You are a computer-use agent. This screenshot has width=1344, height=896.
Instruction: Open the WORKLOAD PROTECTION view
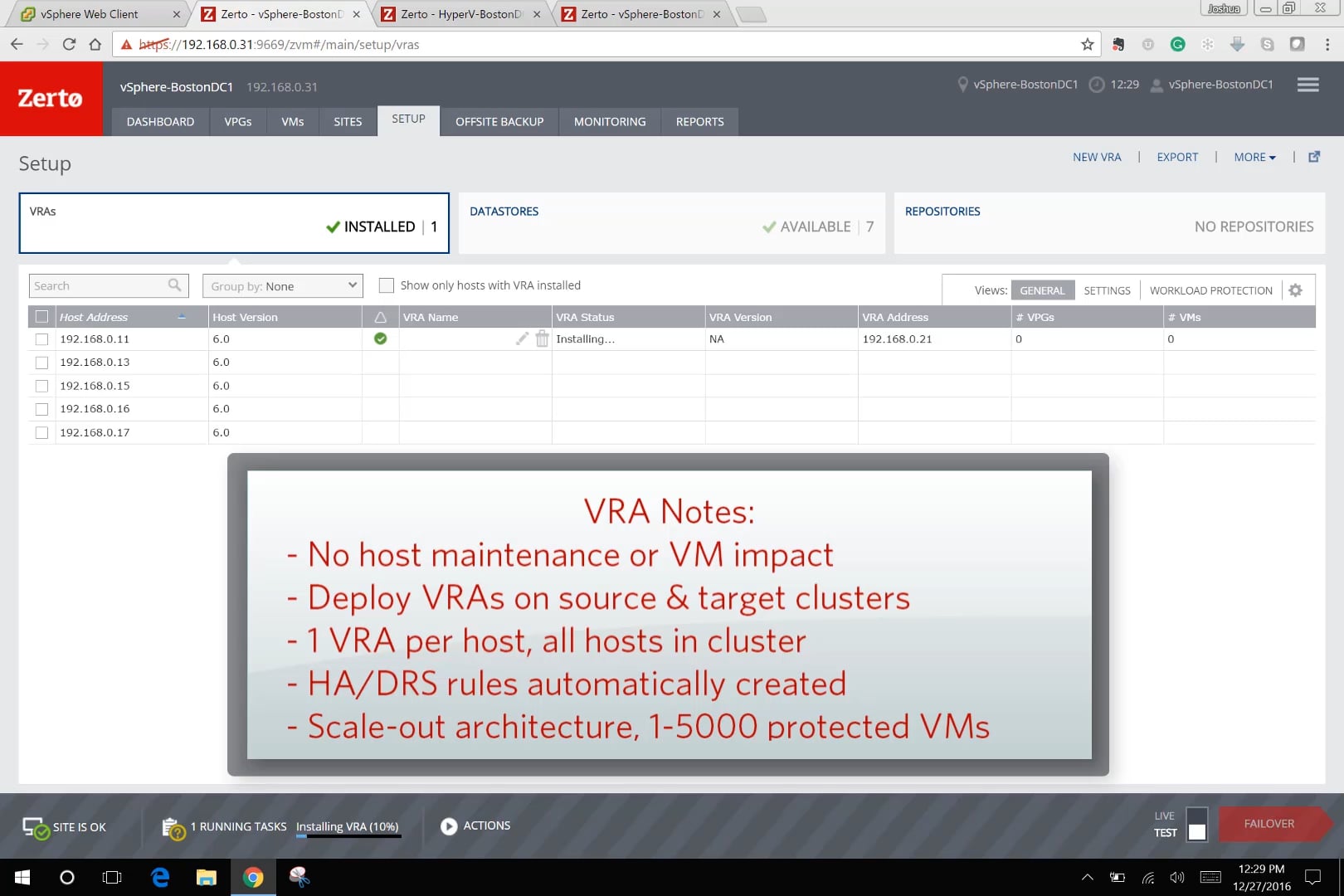pyautogui.click(x=1210, y=290)
